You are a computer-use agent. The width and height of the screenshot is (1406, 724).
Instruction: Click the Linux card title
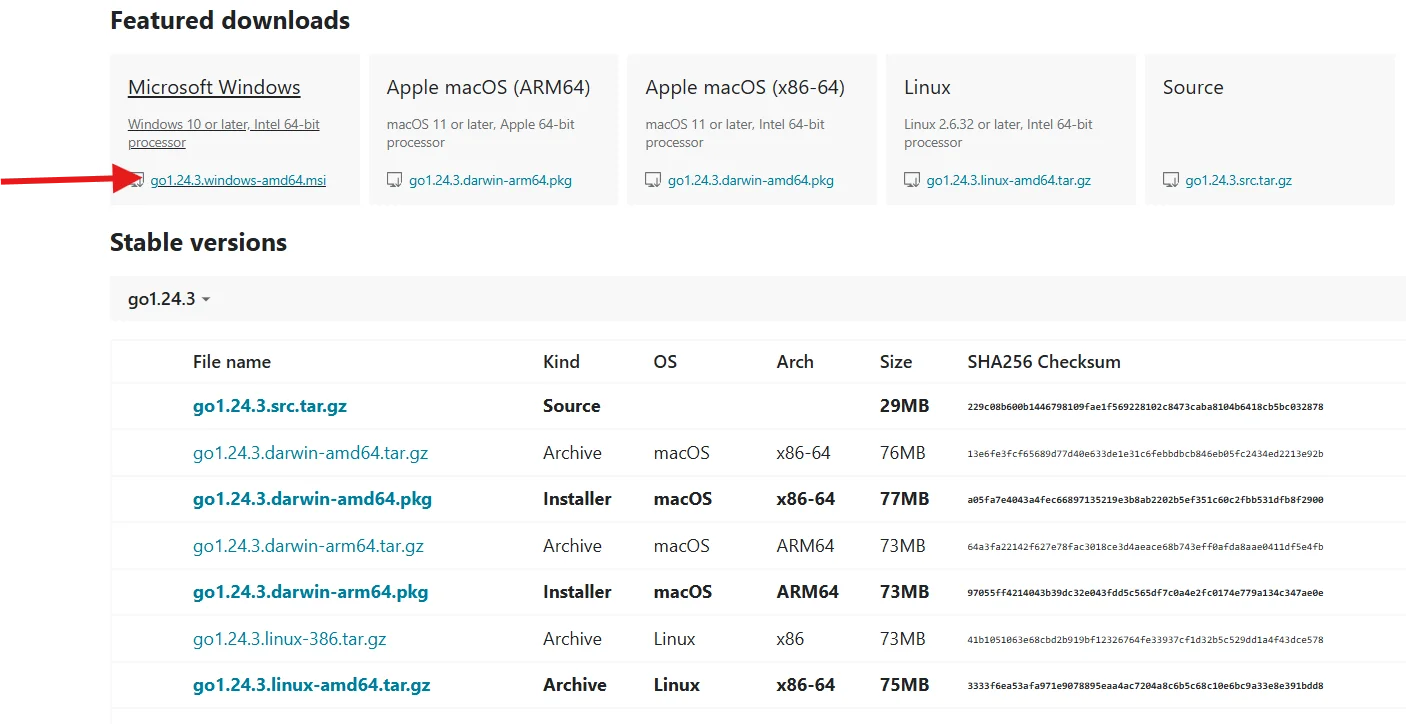coord(927,87)
